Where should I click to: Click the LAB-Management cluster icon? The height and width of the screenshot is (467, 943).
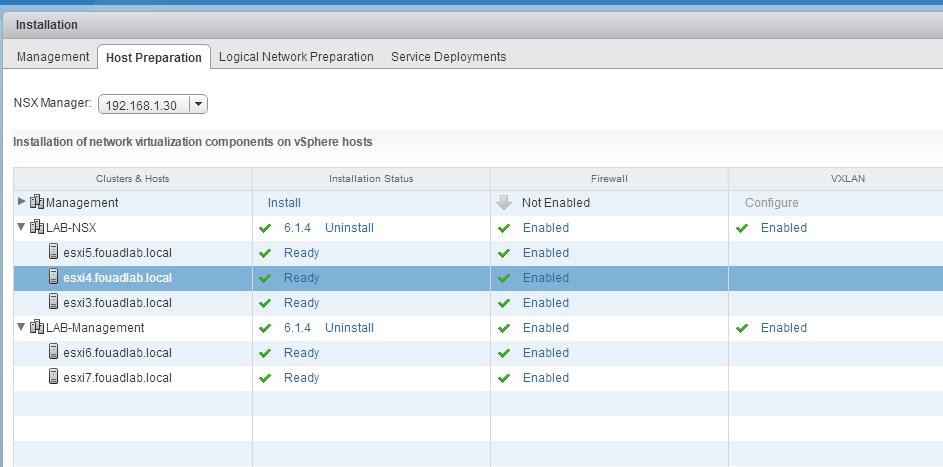pos(37,328)
